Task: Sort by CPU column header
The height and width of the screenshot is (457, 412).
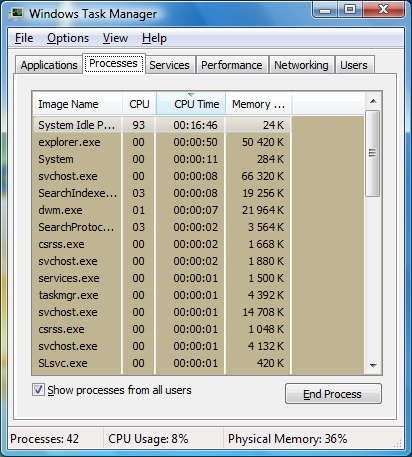Action: 139,104
